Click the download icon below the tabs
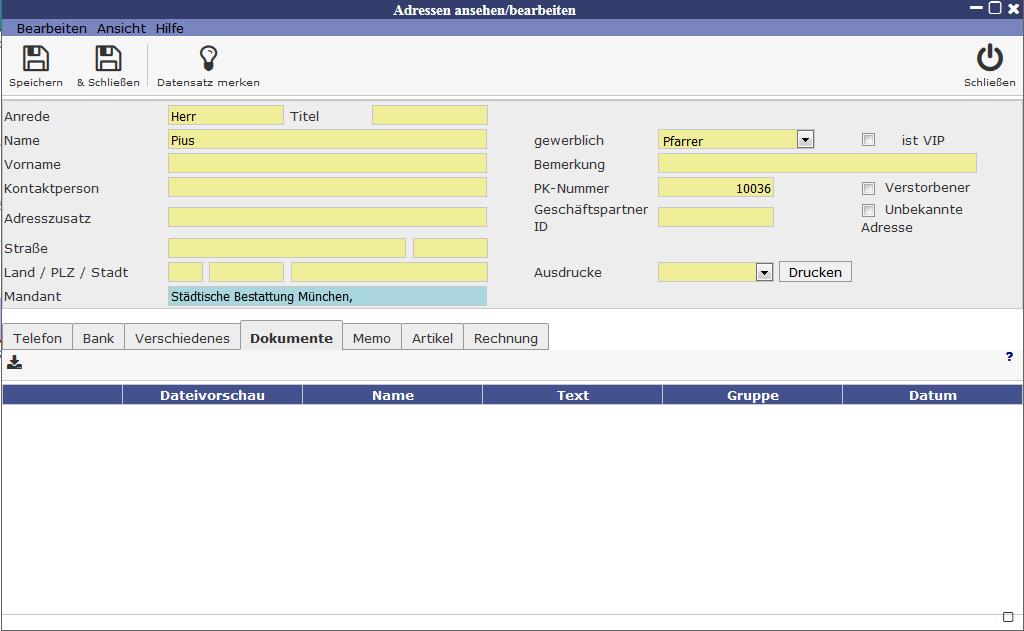The height and width of the screenshot is (631, 1024). point(14,362)
